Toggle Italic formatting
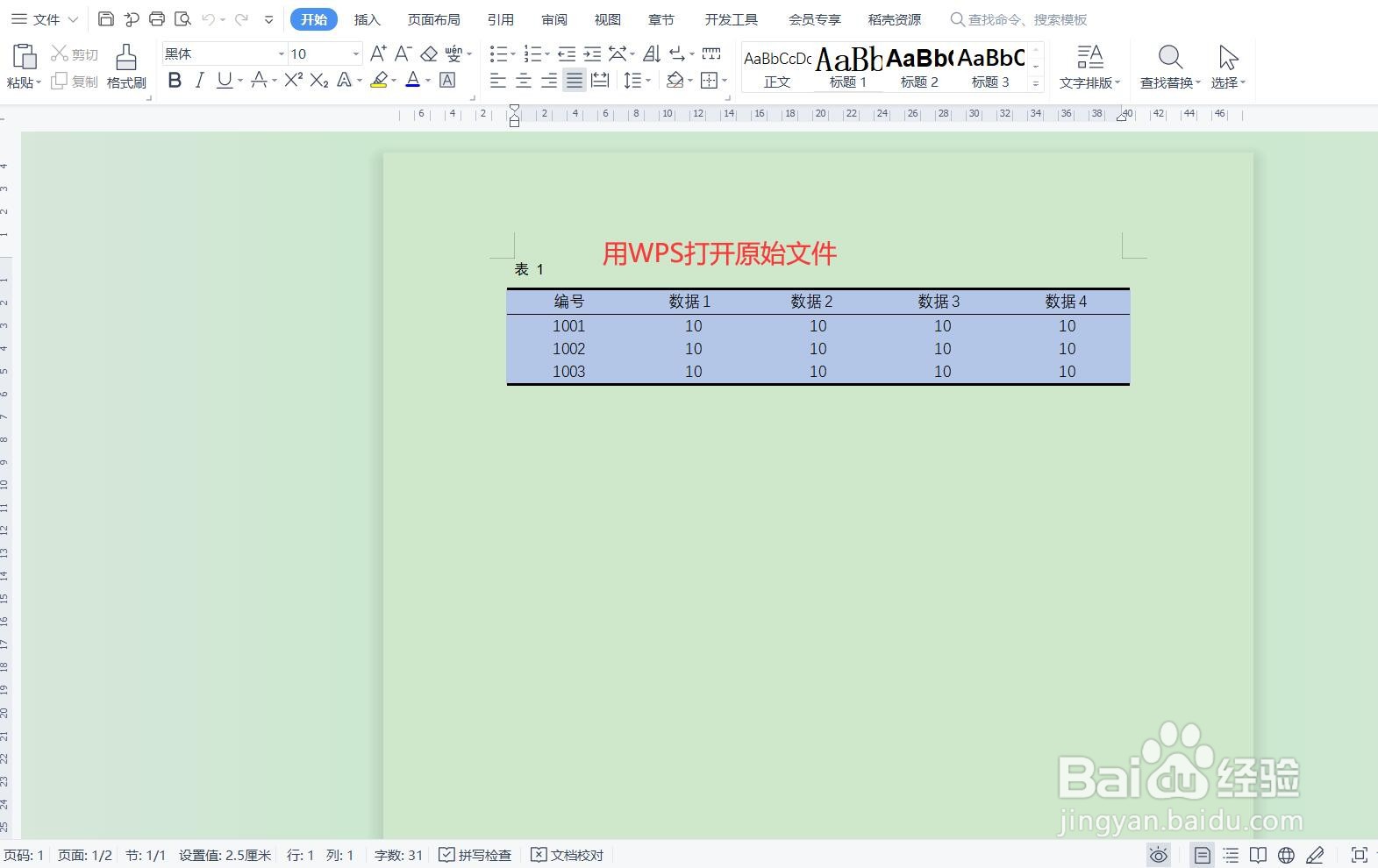The image size is (1378, 868). [x=200, y=81]
